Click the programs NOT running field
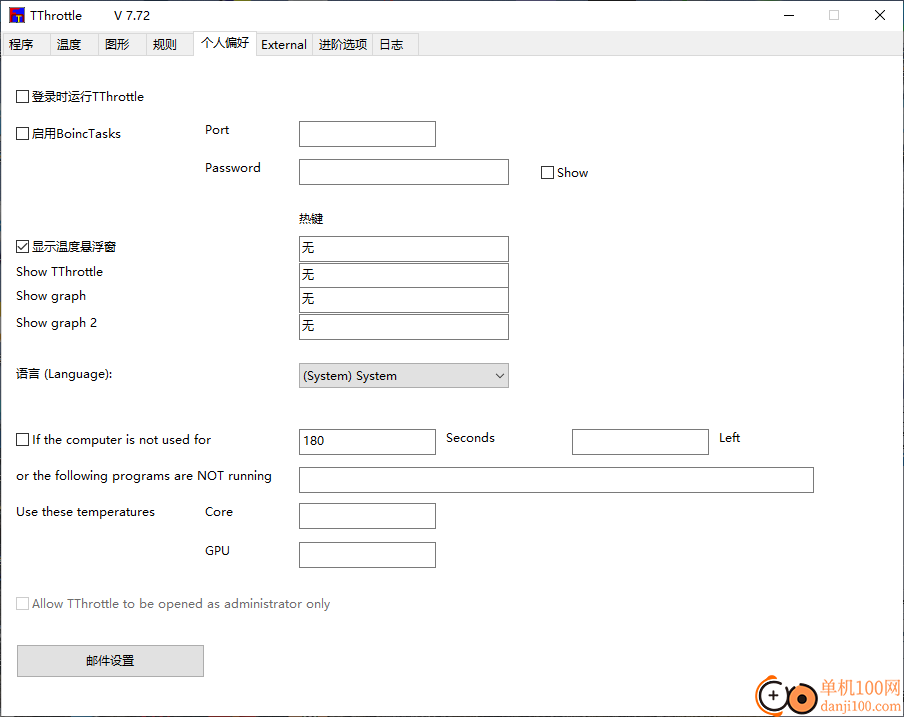Screen dimensions: 904x717 556,480
